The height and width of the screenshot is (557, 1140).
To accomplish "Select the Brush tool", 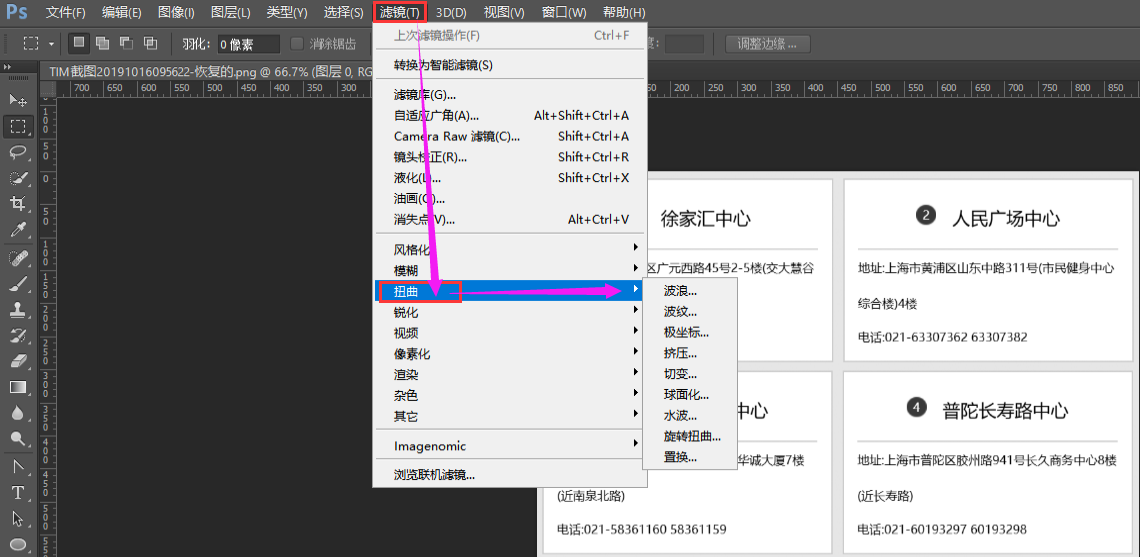I will coord(18,284).
